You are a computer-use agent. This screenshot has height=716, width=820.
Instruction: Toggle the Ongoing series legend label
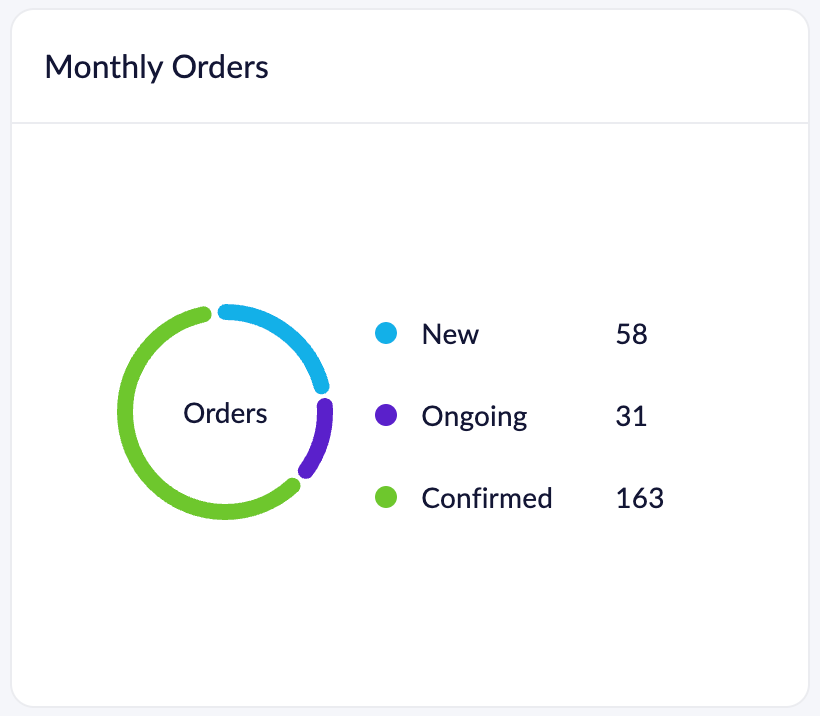(x=474, y=416)
